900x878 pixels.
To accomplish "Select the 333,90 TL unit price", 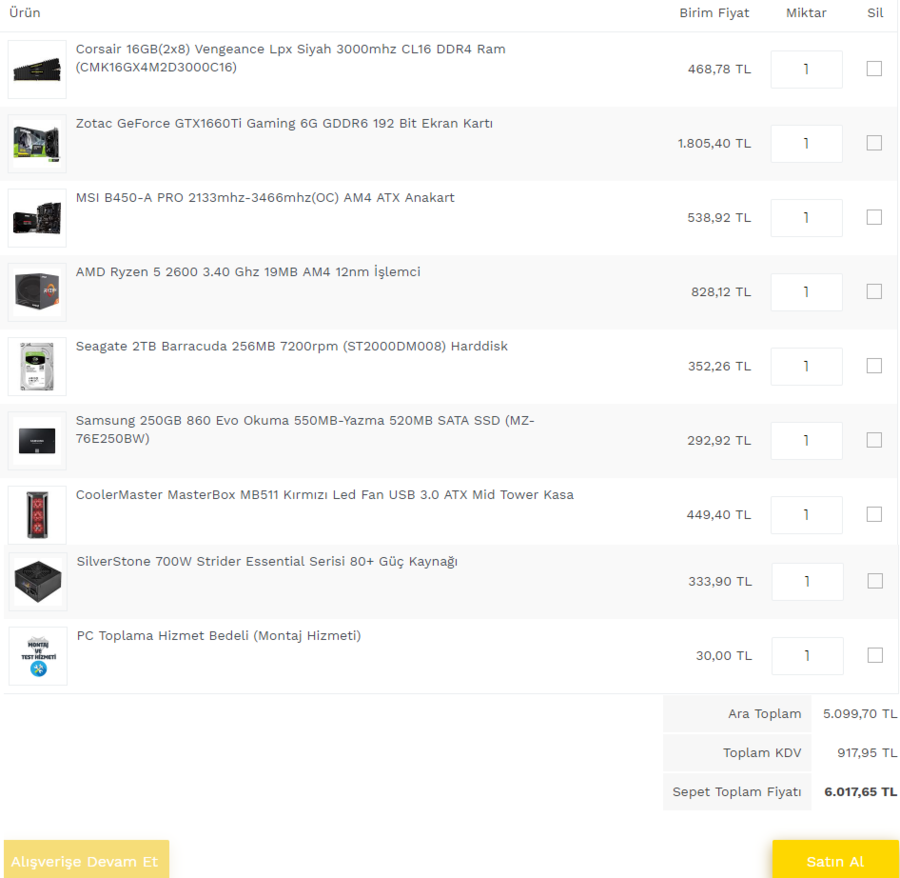I will [x=720, y=582].
